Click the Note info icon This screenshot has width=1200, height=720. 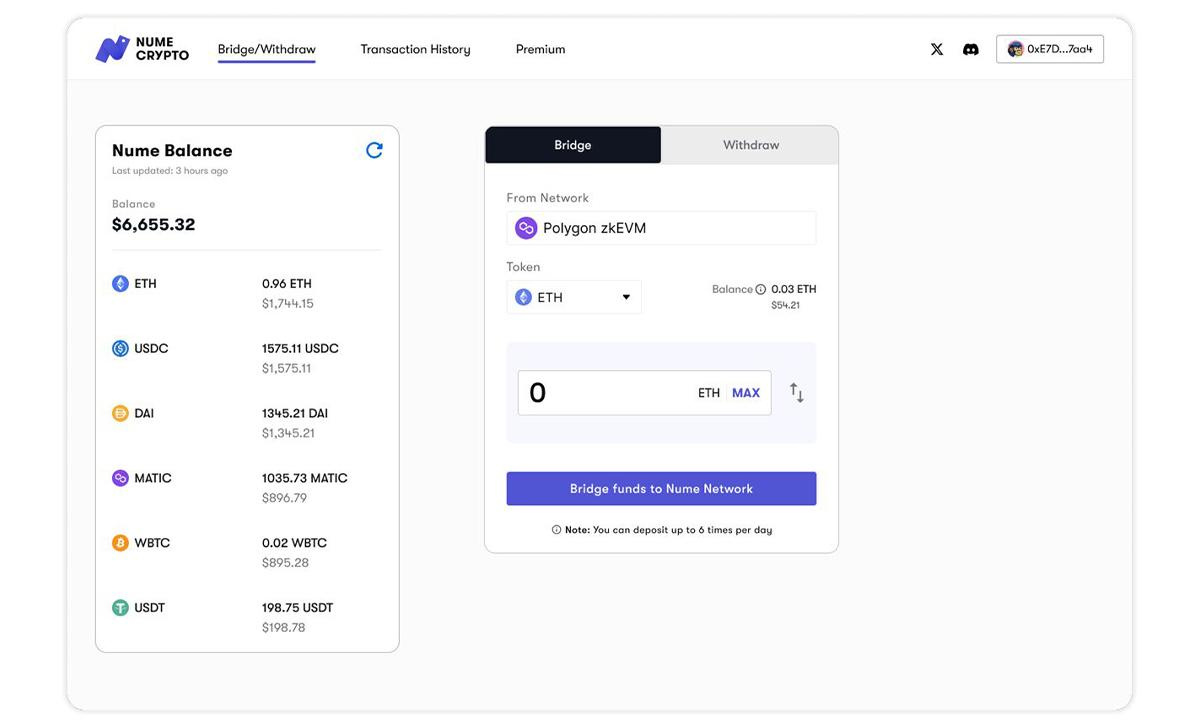(556, 530)
